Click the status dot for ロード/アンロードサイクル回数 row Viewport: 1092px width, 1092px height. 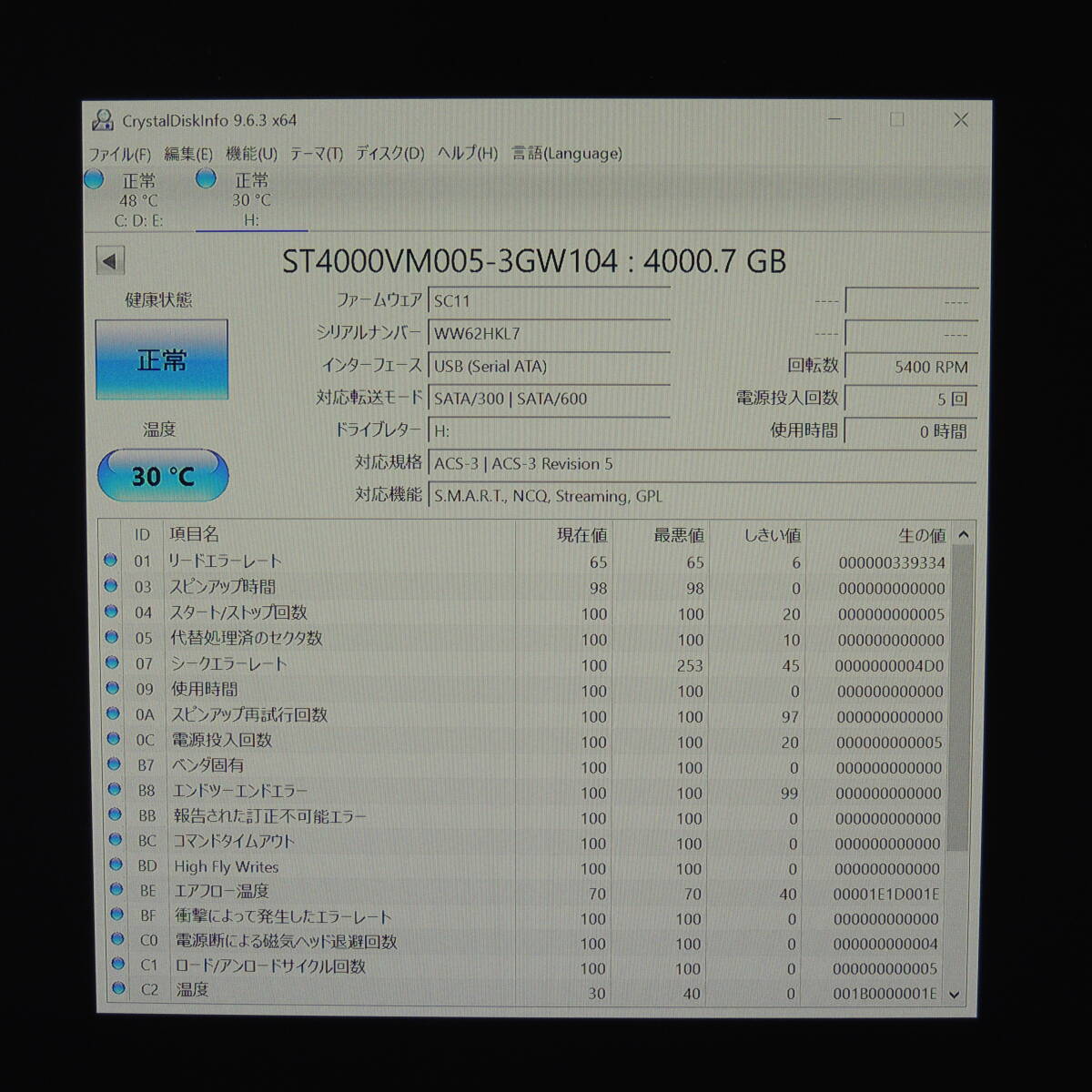coord(118,963)
